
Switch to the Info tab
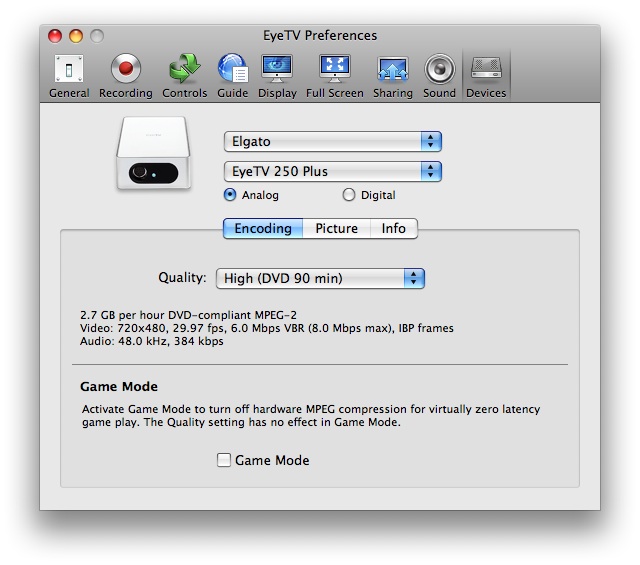click(x=394, y=228)
